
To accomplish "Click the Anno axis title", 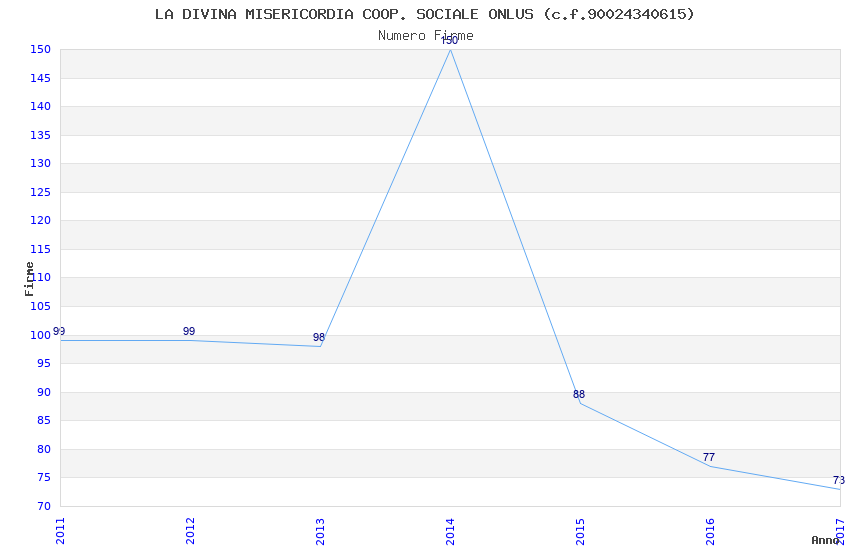I will 825,540.
